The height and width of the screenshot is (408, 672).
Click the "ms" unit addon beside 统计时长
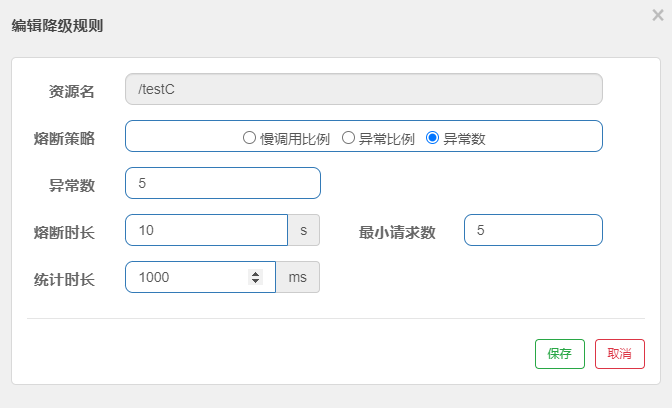(297, 277)
